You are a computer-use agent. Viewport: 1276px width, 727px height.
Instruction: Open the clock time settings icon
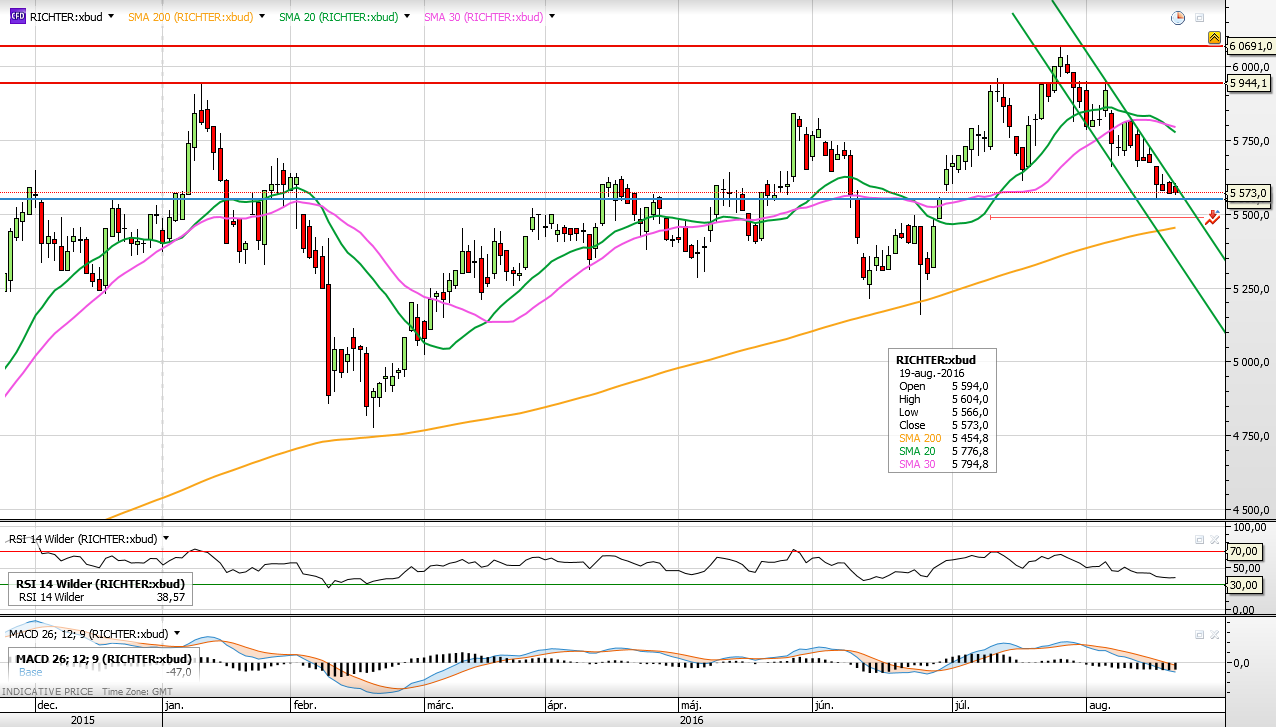[x=1178, y=18]
